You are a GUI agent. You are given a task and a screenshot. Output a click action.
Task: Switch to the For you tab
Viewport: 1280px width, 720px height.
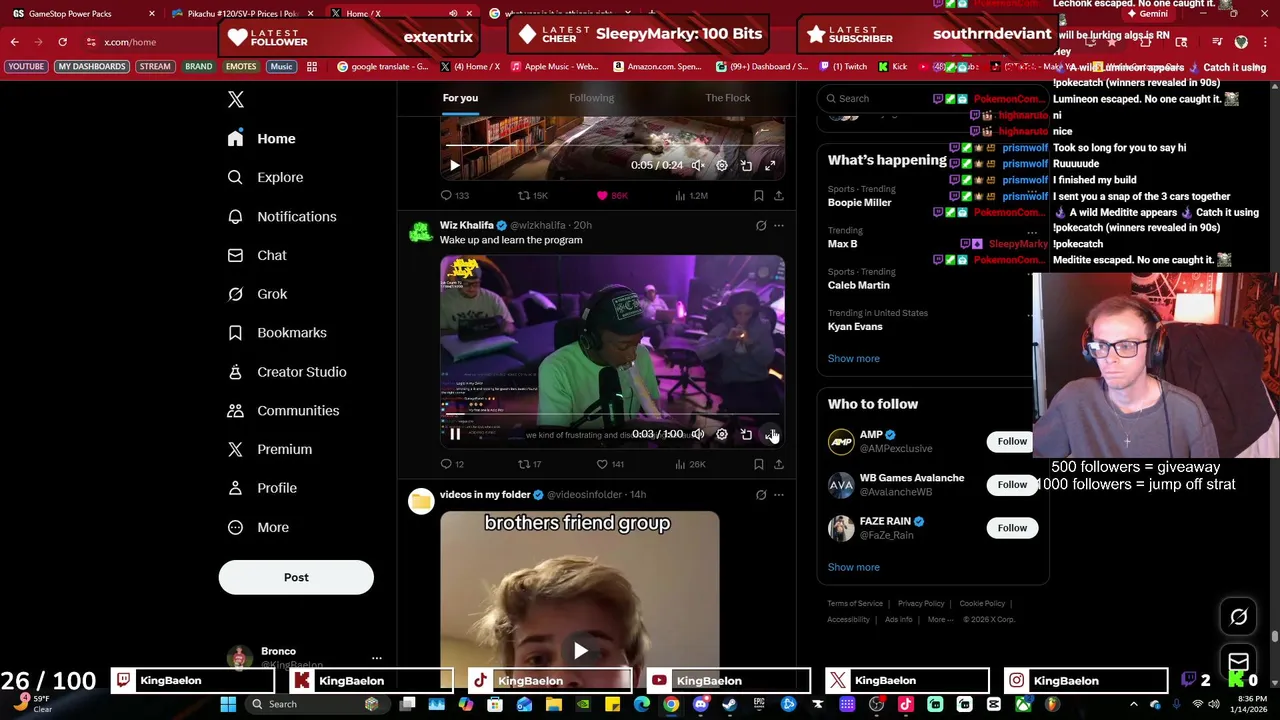(x=460, y=98)
